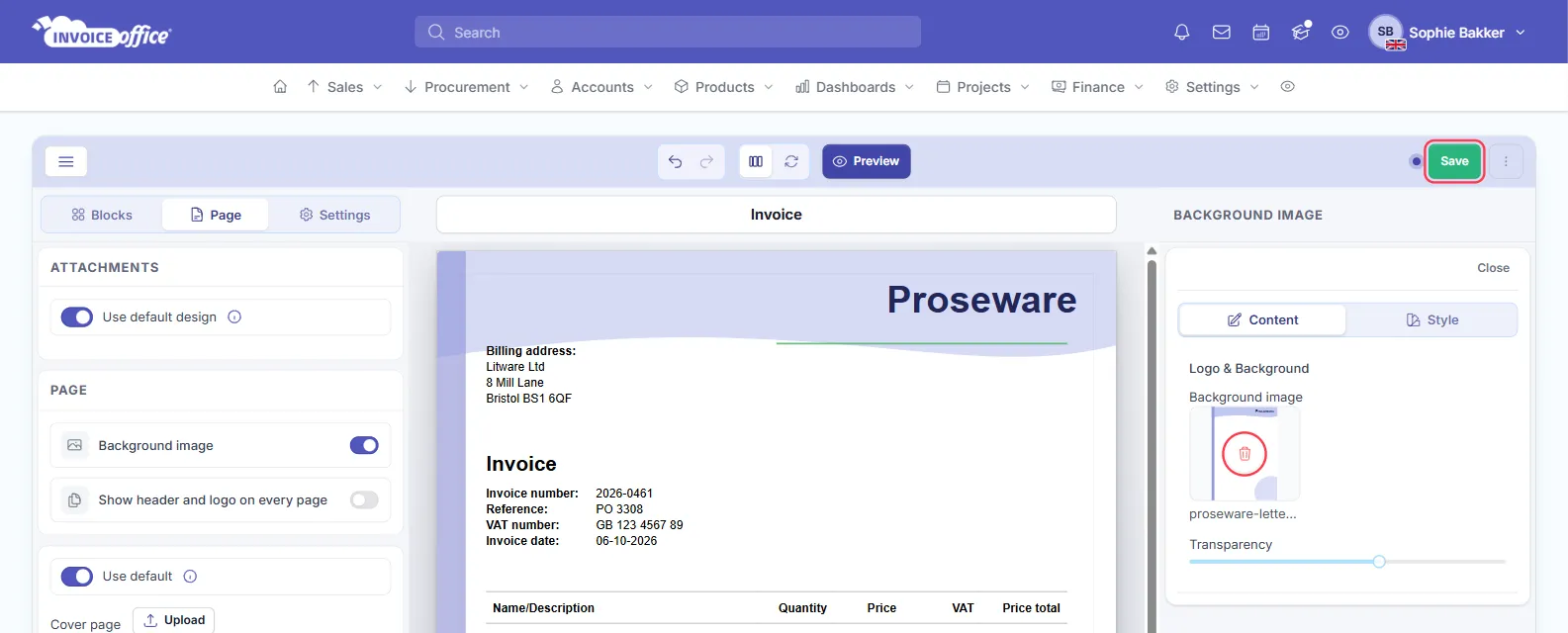Click the Invoice title field
This screenshot has height=633, width=1568.
point(777,215)
